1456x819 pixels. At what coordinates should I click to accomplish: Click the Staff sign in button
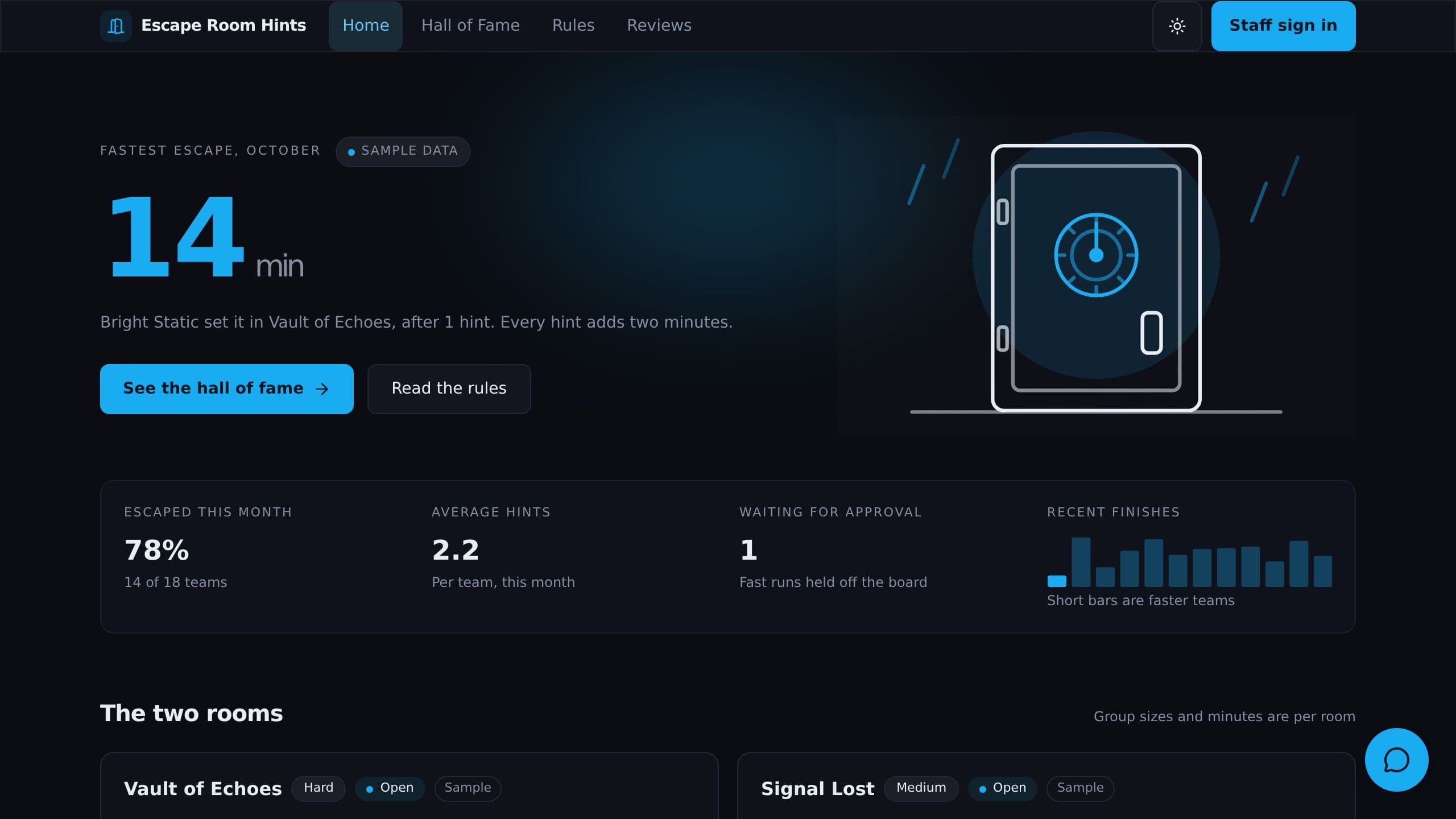[x=1283, y=26]
